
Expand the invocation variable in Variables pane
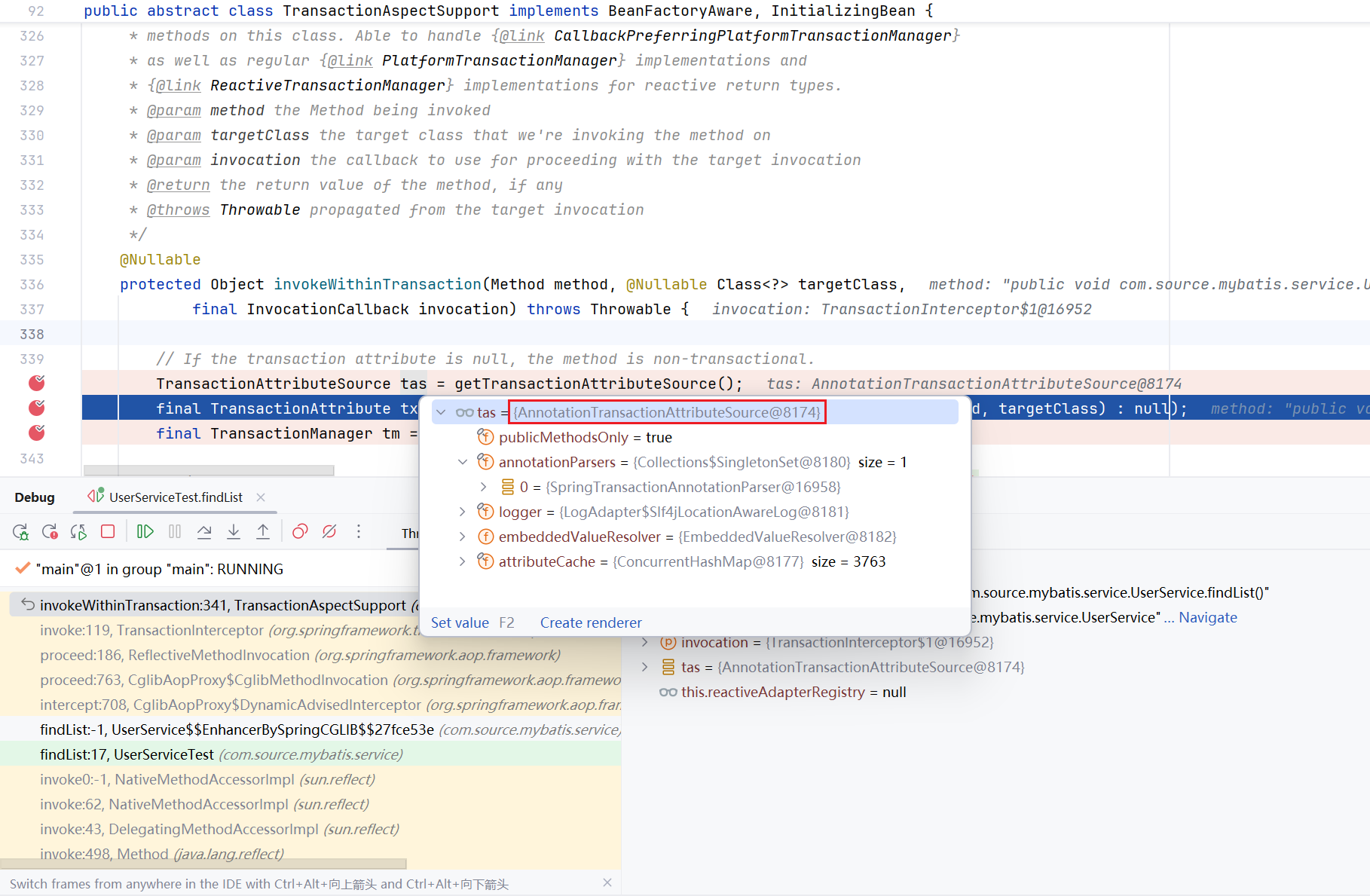(645, 642)
